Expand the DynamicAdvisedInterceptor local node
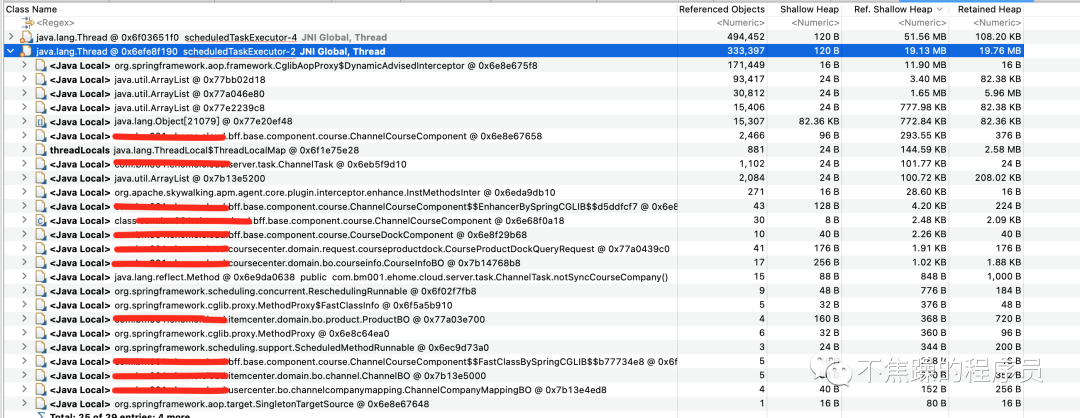This screenshot has width=1080, height=418. coord(25,65)
